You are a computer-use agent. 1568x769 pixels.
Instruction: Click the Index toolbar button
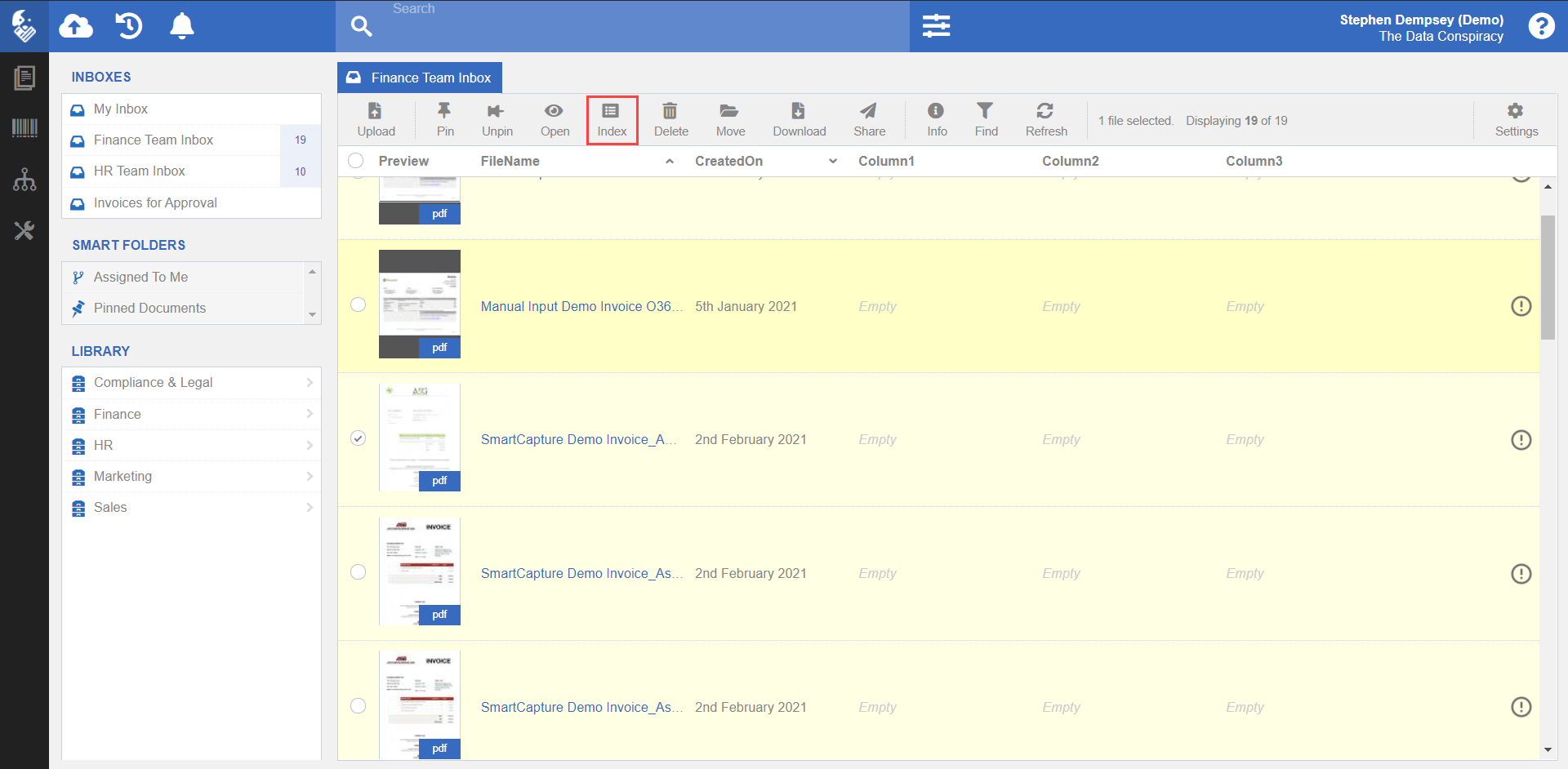tap(612, 120)
